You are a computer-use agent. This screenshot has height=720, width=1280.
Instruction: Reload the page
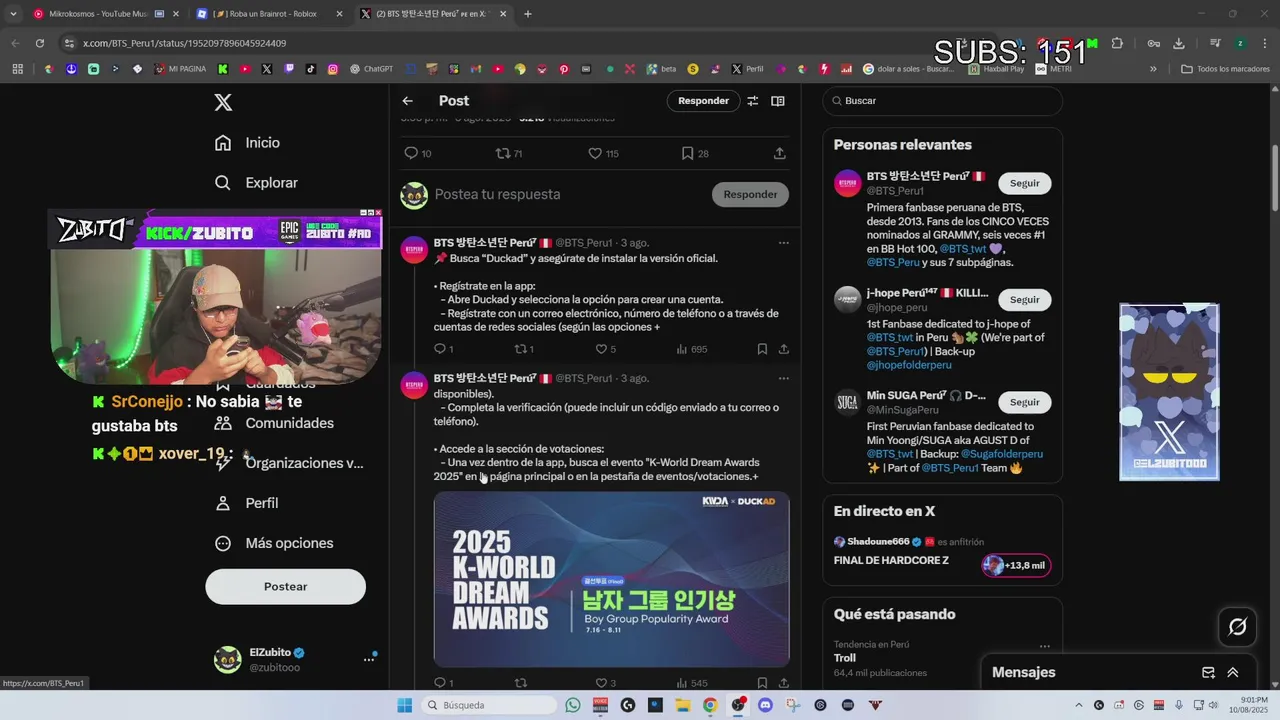40,43
